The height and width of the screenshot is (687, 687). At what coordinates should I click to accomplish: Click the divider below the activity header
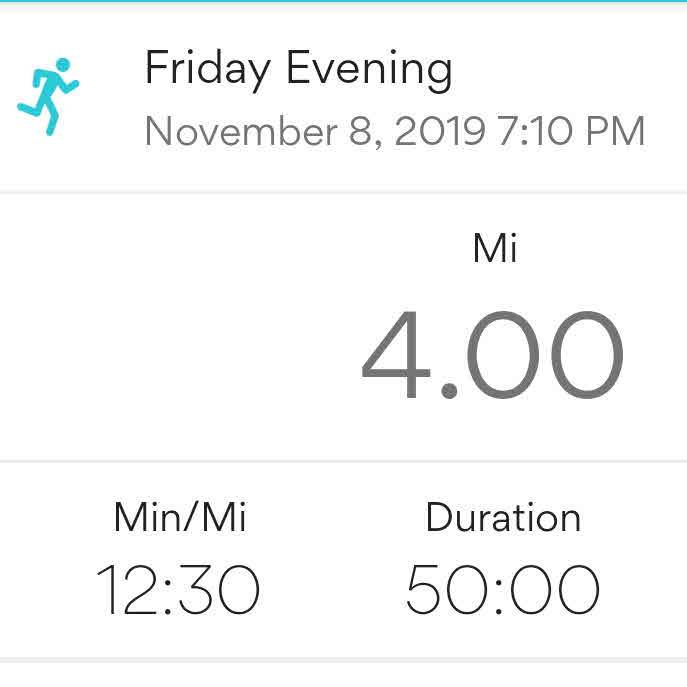[343, 192]
